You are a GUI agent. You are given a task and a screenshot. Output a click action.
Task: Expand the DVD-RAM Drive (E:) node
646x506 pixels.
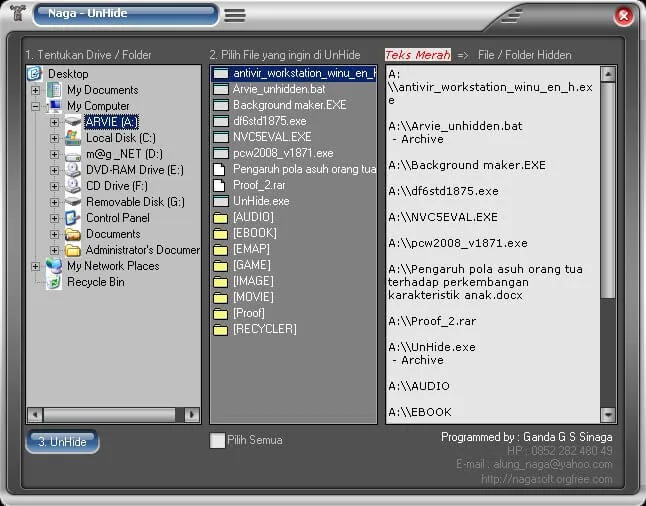click(x=54, y=170)
